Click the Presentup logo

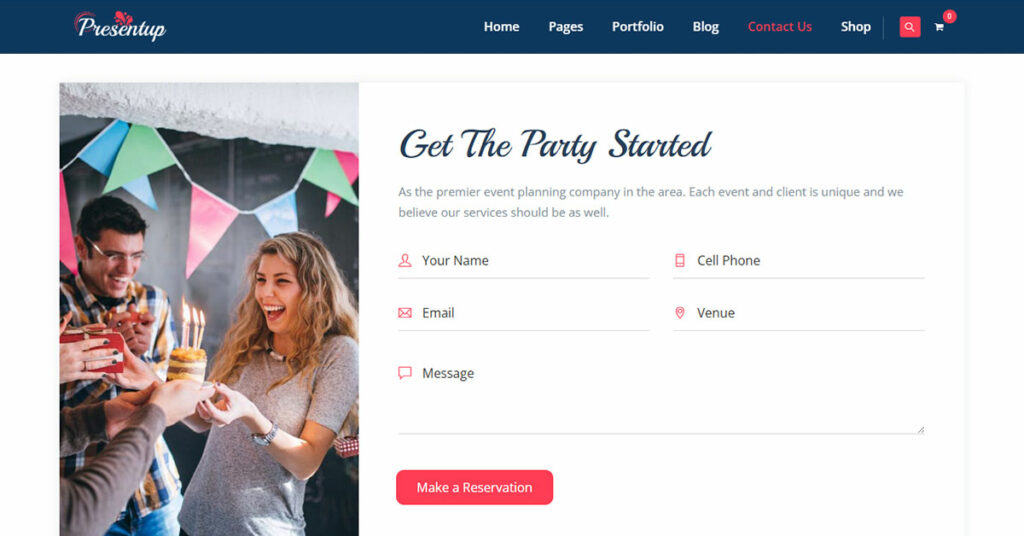[x=120, y=26]
